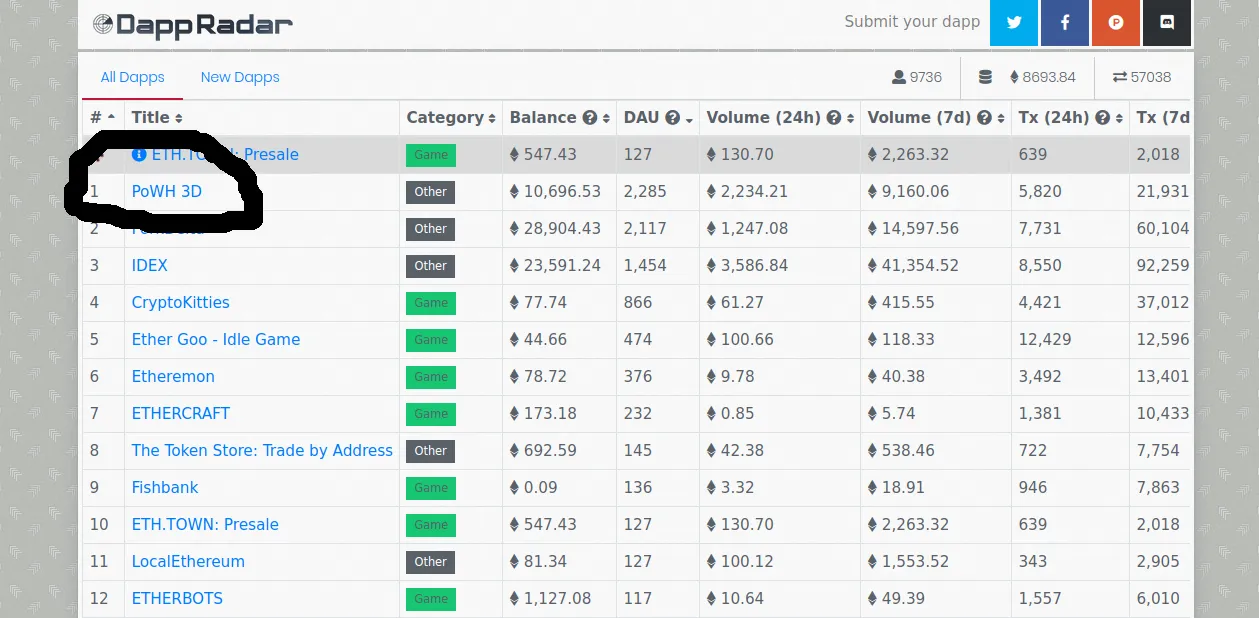Image resolution: width=1259 pixels, height=618 pixels.
Task: Click the Other badge in PoWH 3D row
Action: [431, 192]
